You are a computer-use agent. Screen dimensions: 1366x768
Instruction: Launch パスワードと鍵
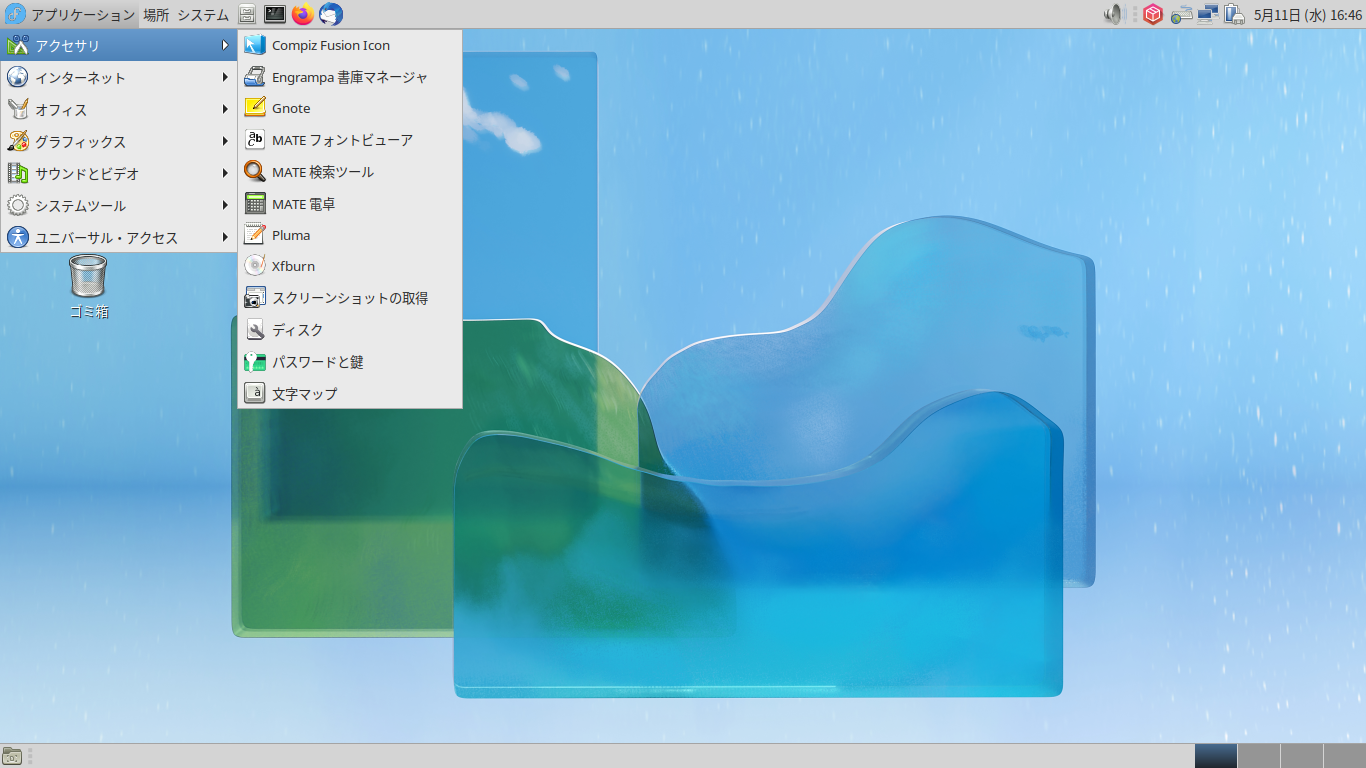[350, 362]
